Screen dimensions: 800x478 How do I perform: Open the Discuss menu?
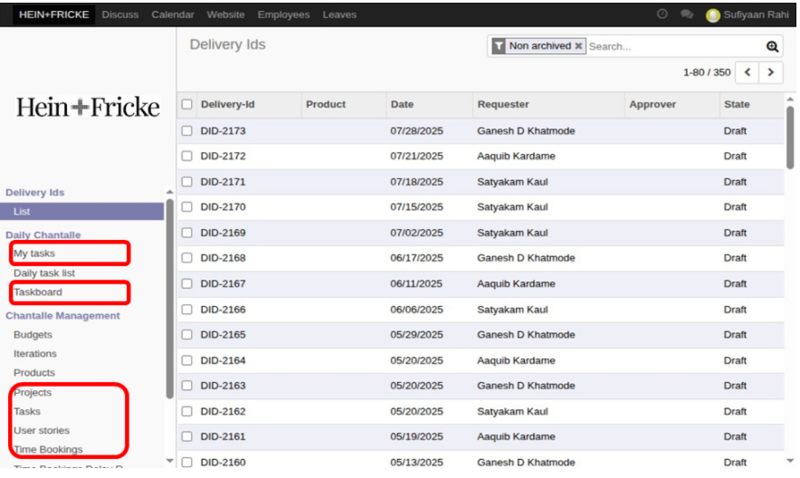120,15
